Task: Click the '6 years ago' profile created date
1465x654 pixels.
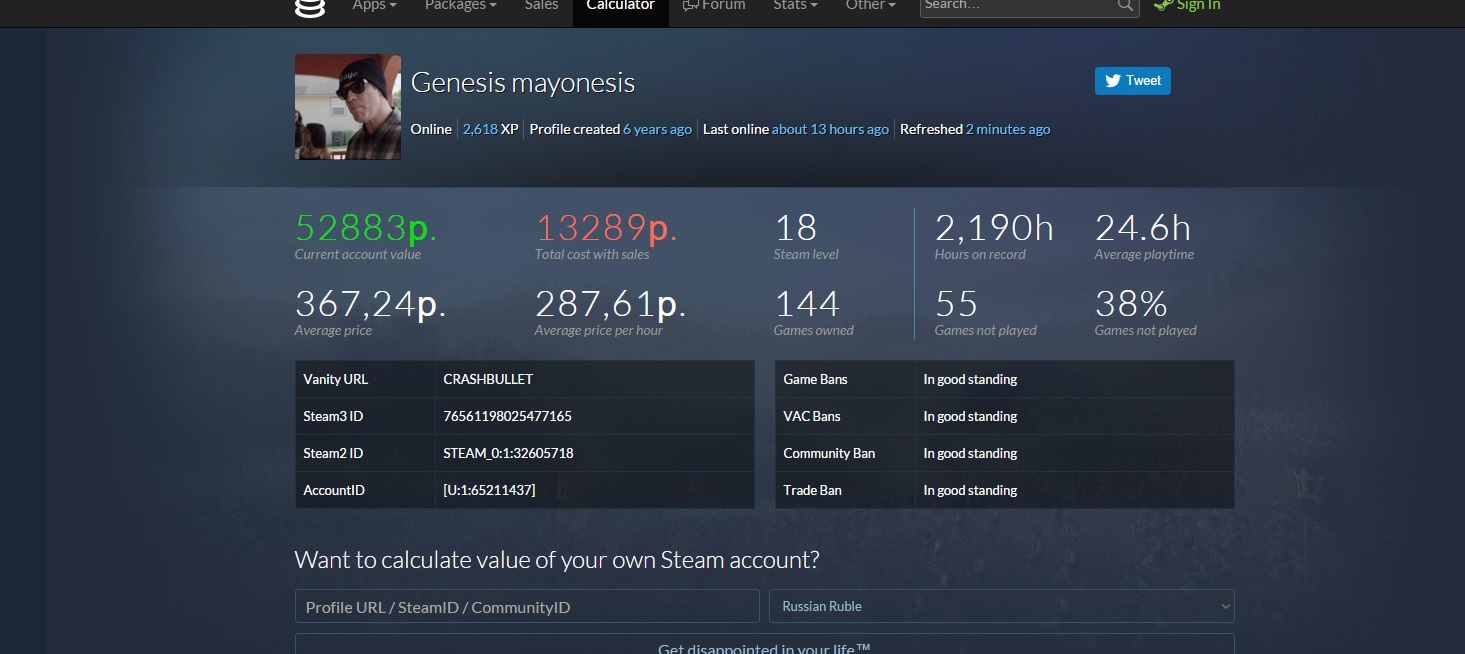Action: (657, 129)
